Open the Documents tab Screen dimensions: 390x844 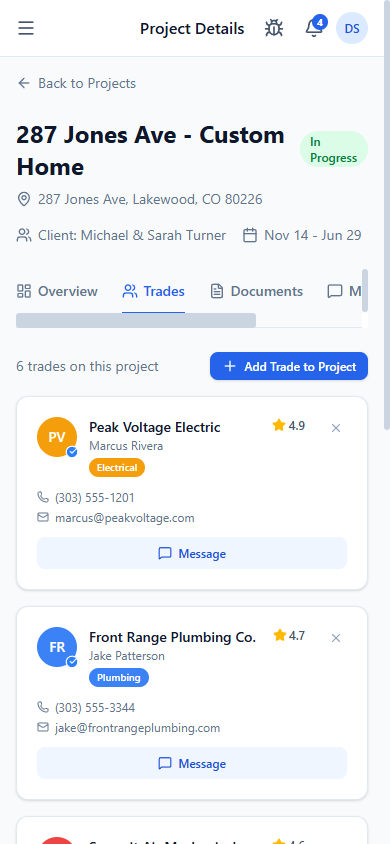[256, 291]
